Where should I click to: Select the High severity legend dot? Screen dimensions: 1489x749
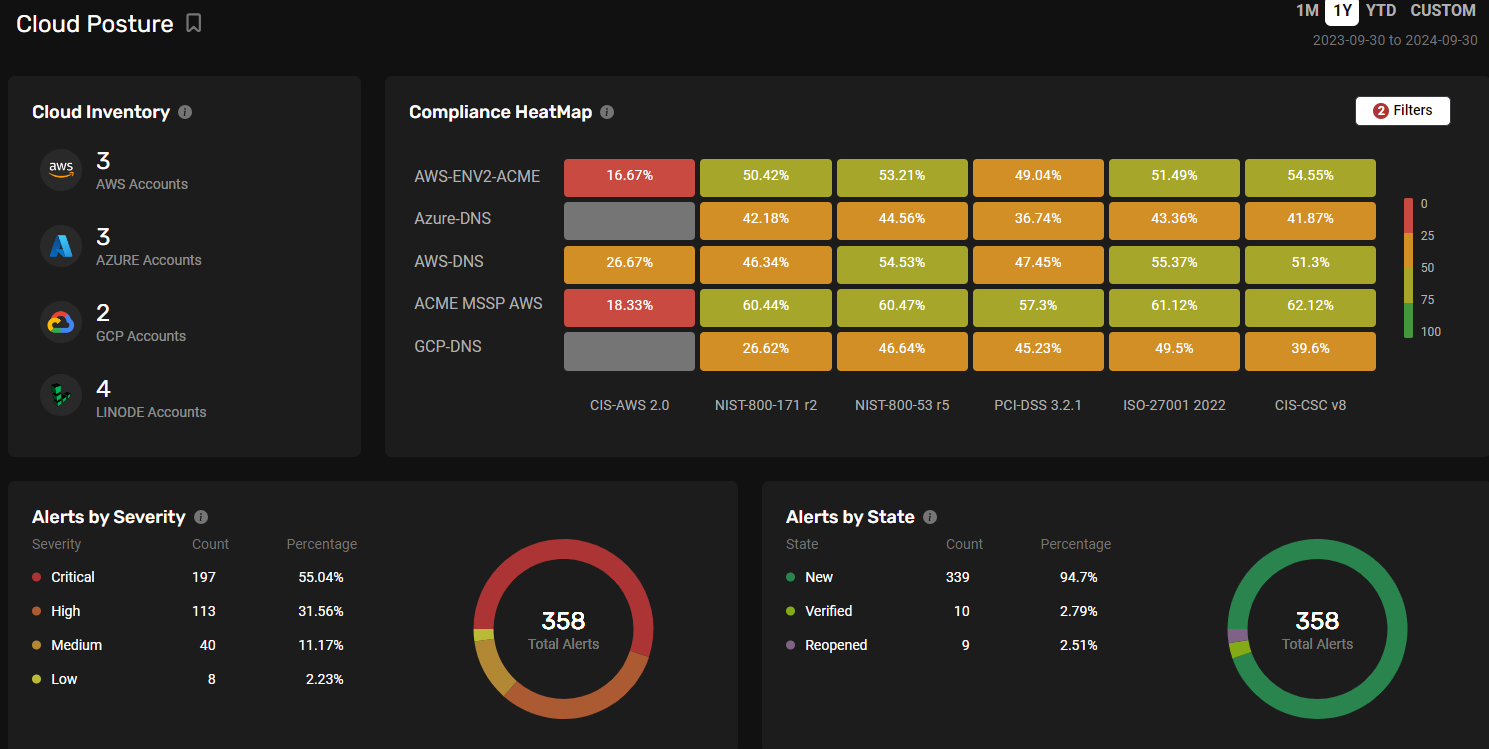[37, 611]
